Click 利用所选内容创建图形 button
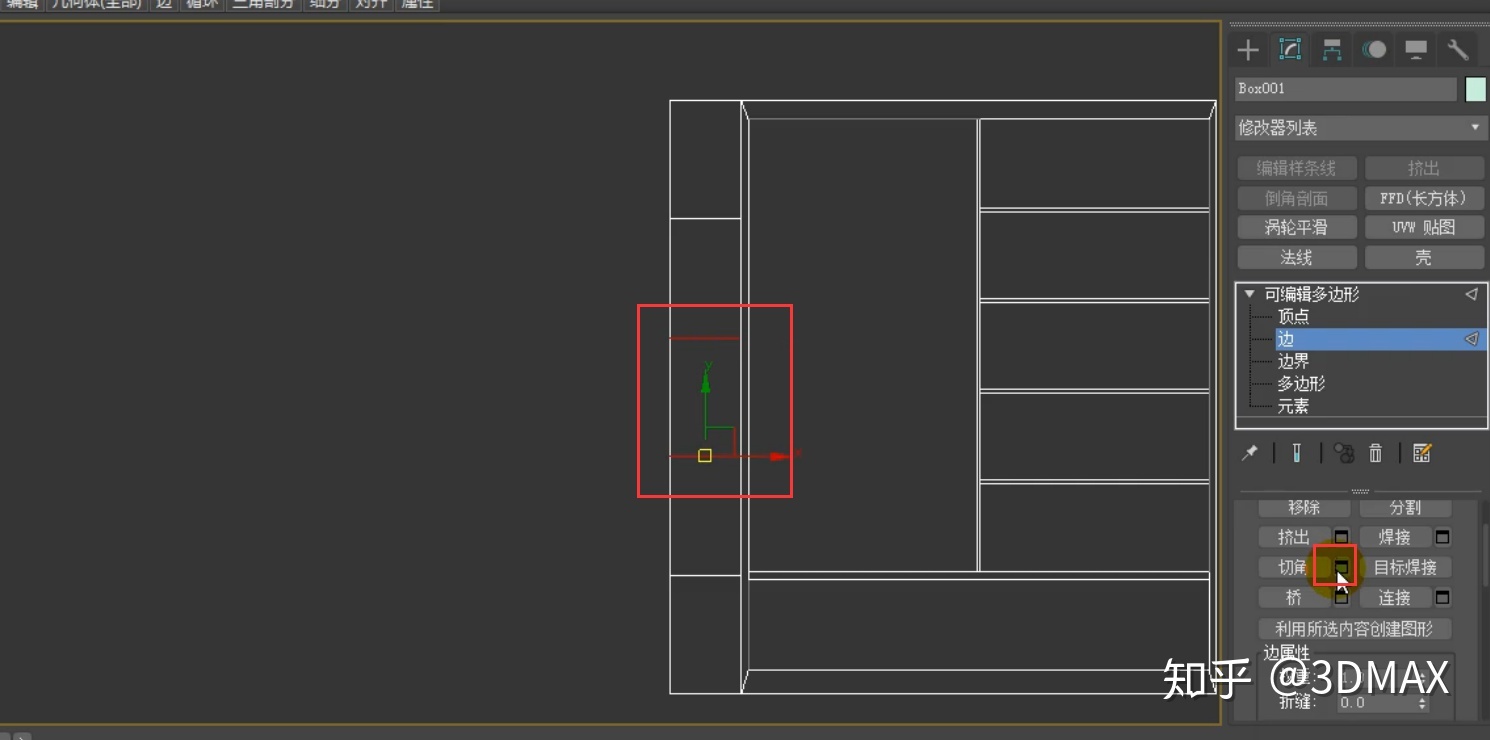 1354,629
